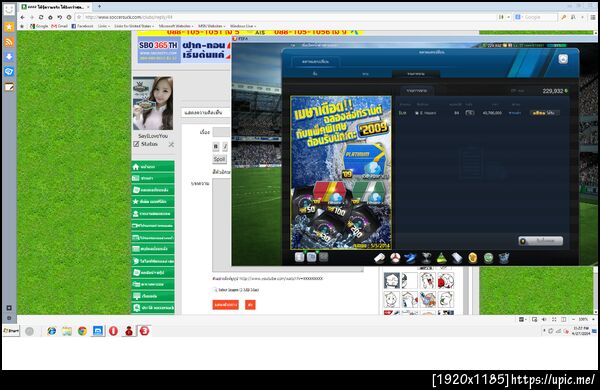Click the green round icon in the game toolbar
Image resolution: width=600 pixels, height=390 pixels.
tap(488, 258)
